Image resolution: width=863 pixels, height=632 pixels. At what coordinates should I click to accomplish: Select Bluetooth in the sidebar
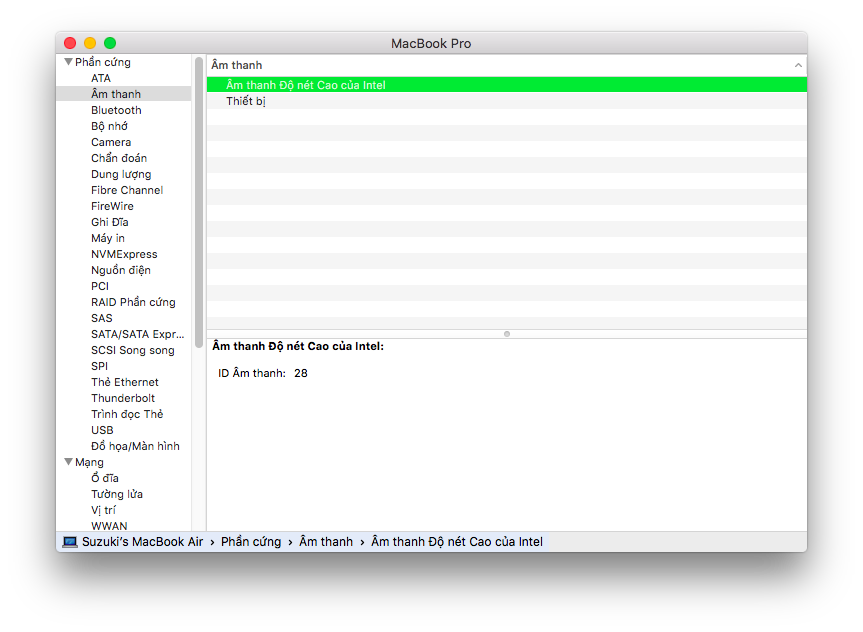pos(116,110)
